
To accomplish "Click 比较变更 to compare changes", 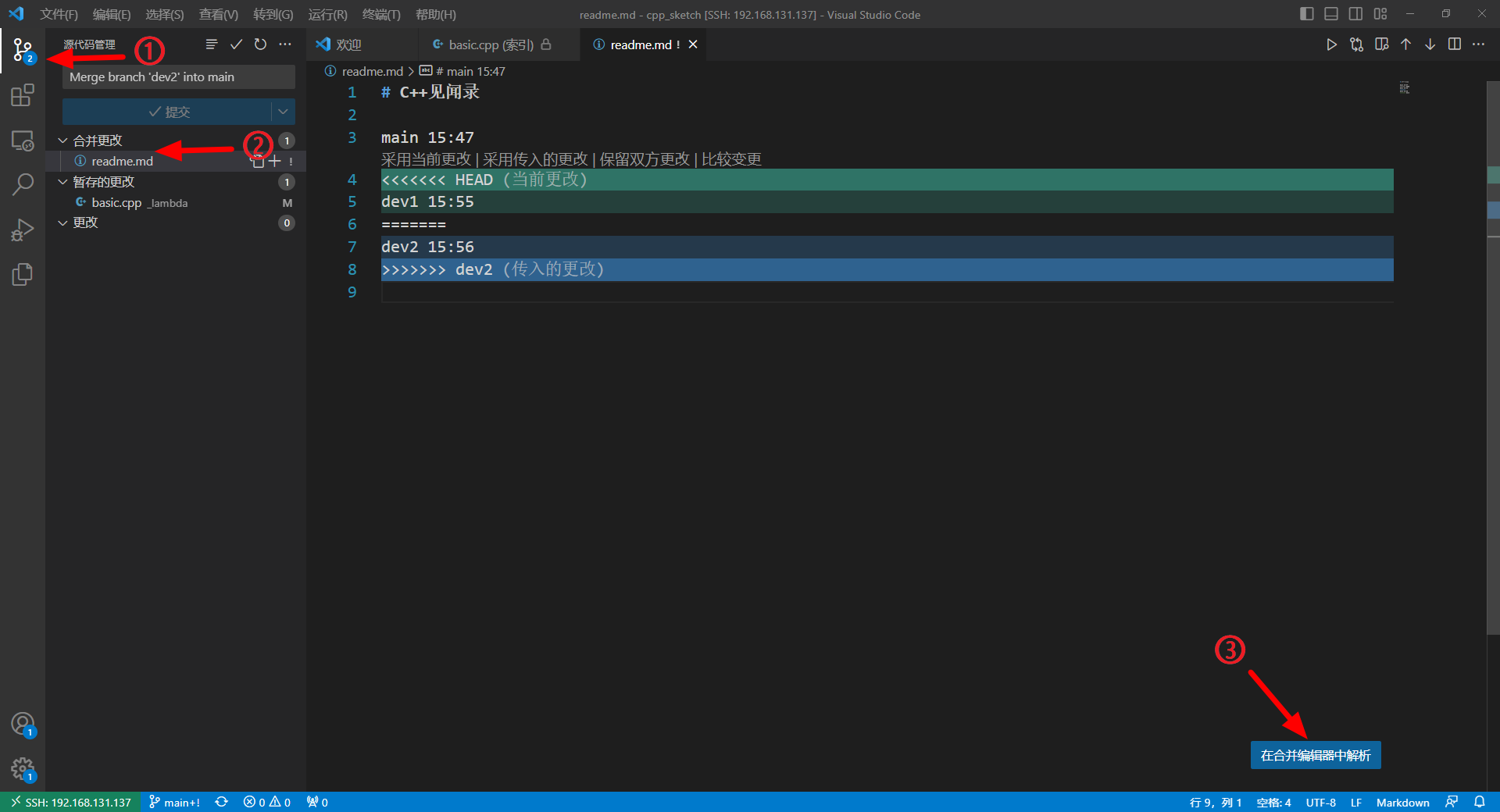I will tap(731, 159).
